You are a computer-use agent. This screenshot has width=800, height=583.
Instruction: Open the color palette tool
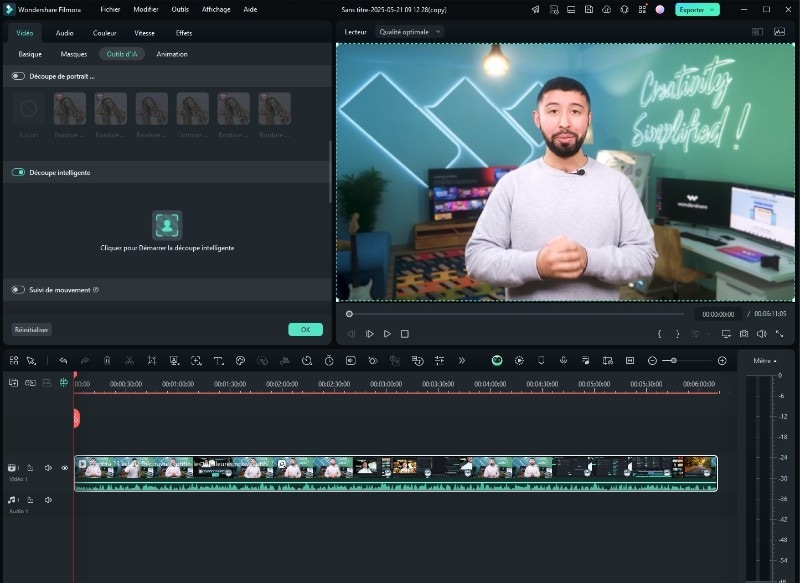point(240,361)
